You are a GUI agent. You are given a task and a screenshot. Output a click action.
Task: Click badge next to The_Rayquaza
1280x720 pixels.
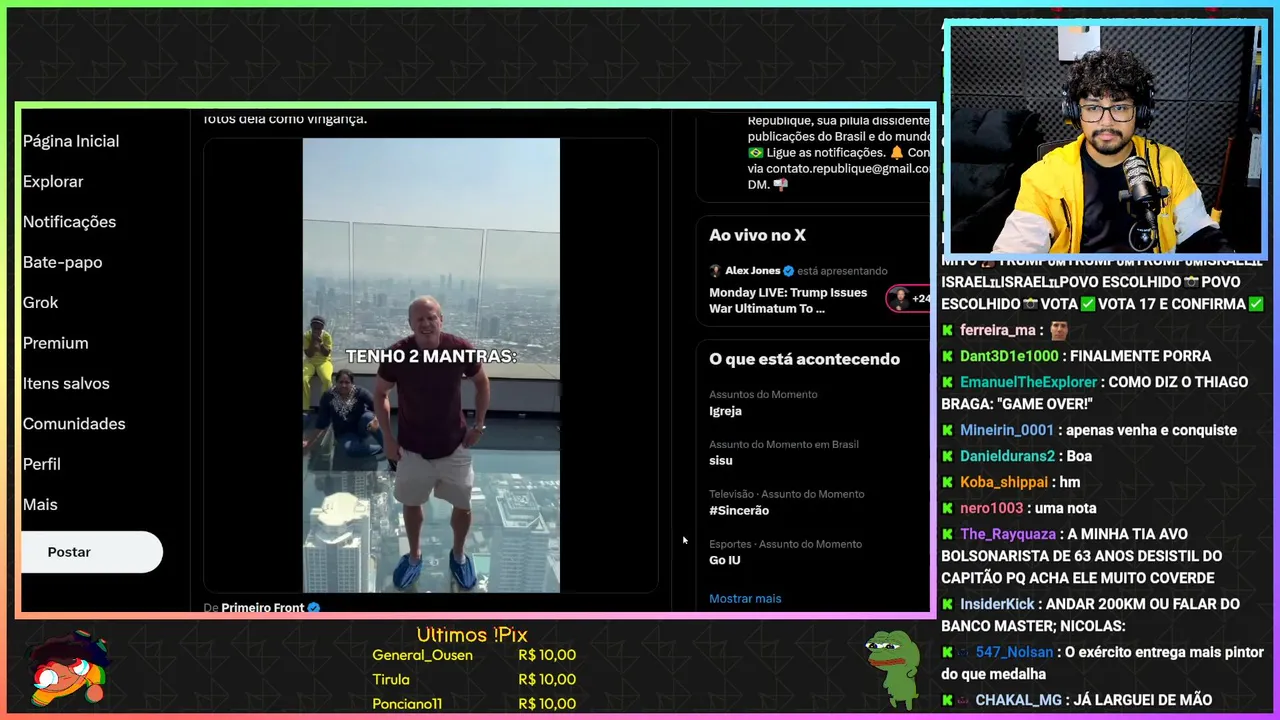[947, 534]
